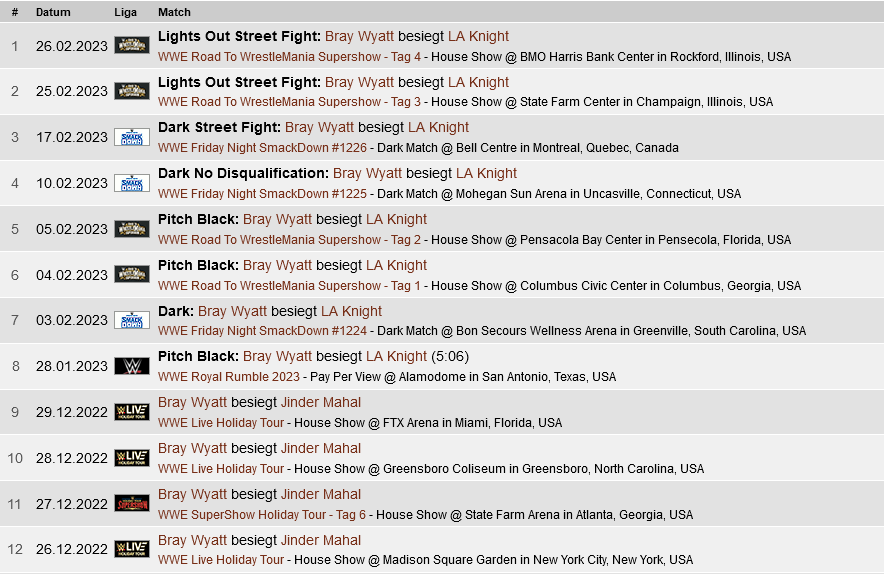The height and width of the screenshot is (574, 884).
Task: Click LA Knight in the Royal Rumble match
Action: click(x=396, y=356)
